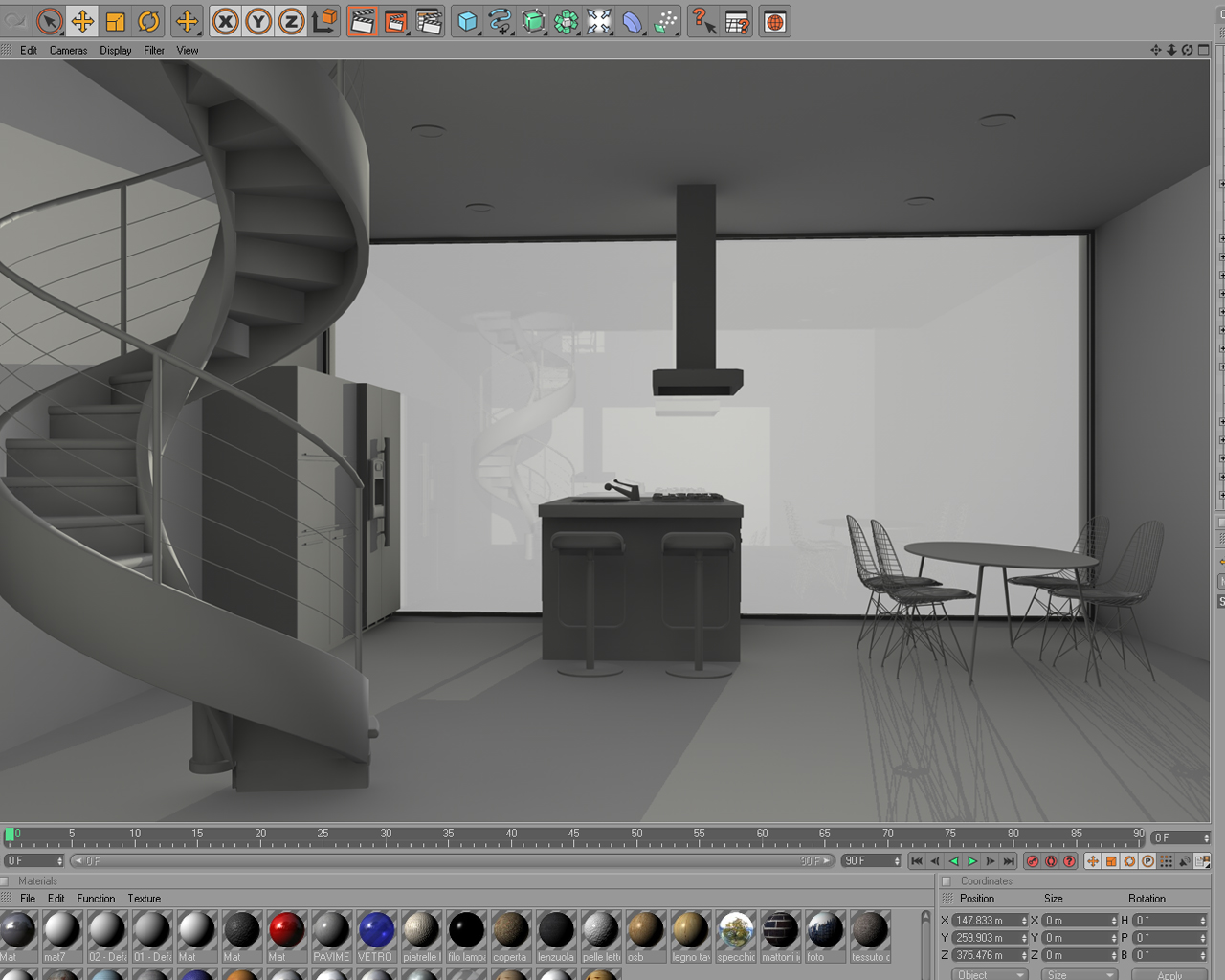This screenshot has height=980, width=1225.
Task: Go to start of animation
Action: [917, 861]
